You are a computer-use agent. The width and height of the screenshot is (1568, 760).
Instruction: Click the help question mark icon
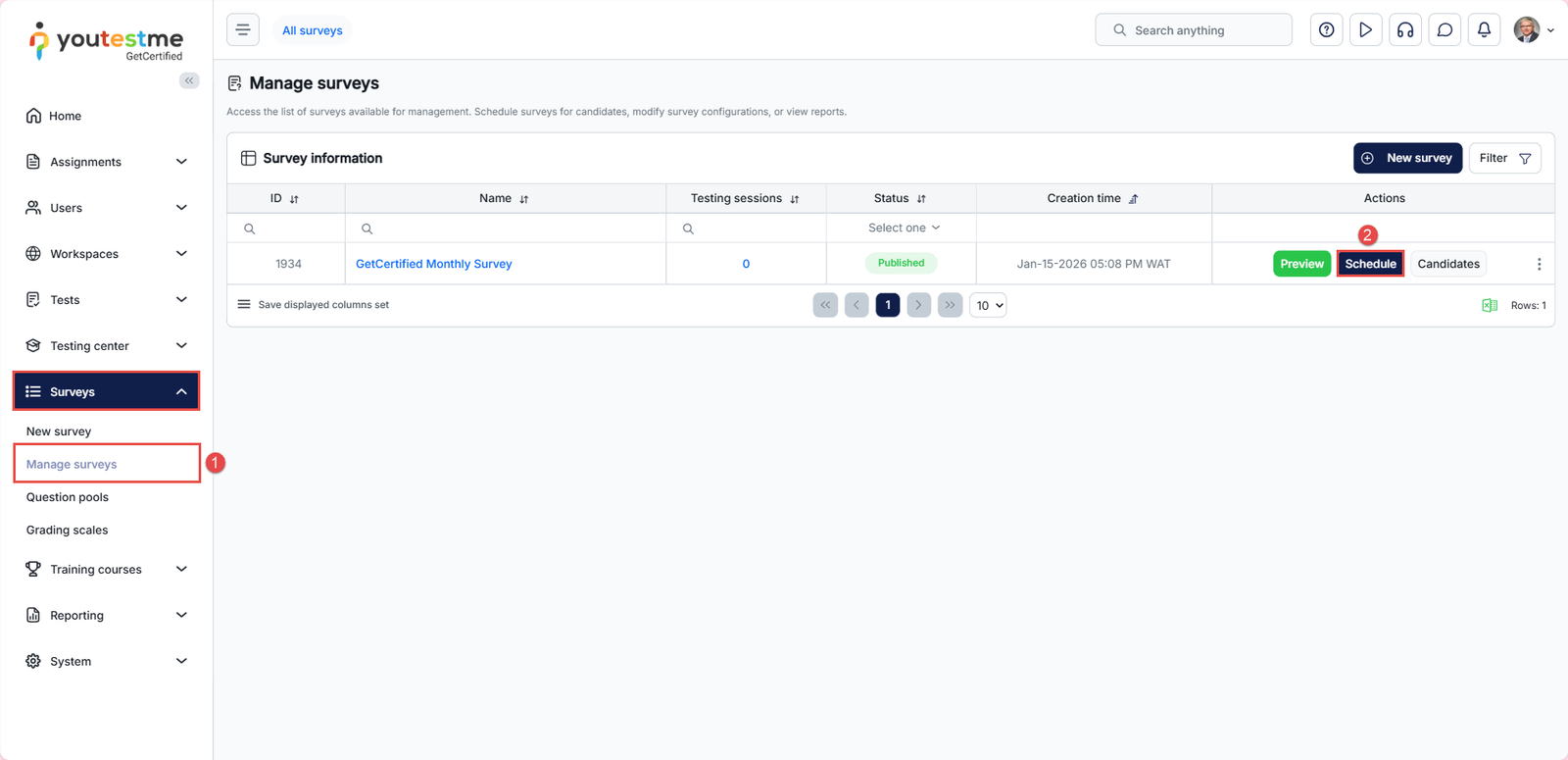[1326, 30]
